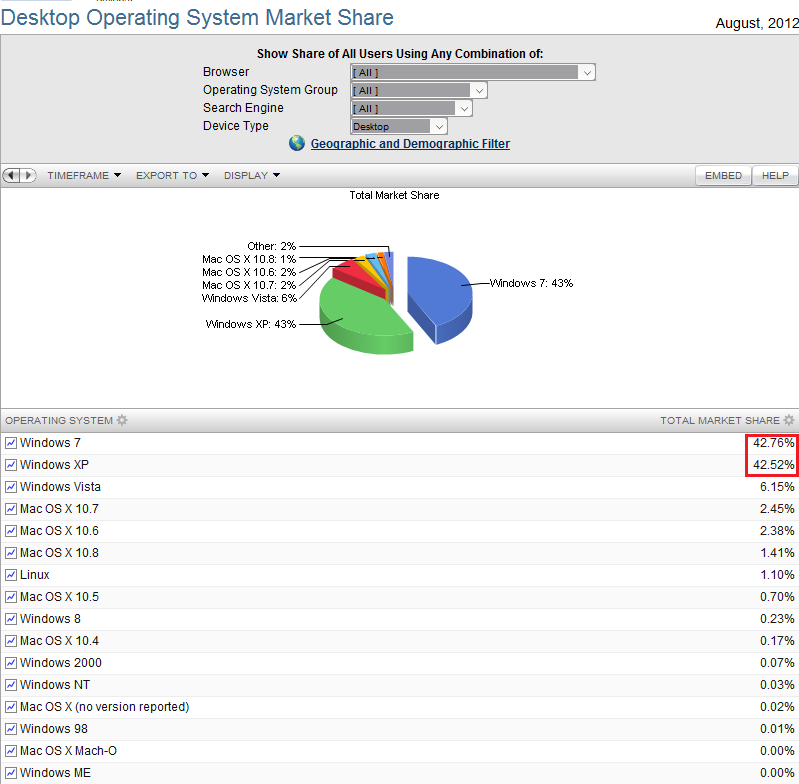This screenshot has height=784, width=799.
Task: Toggle the Mac OS X 10.8 chart checkbox
Action: point(11,553)
